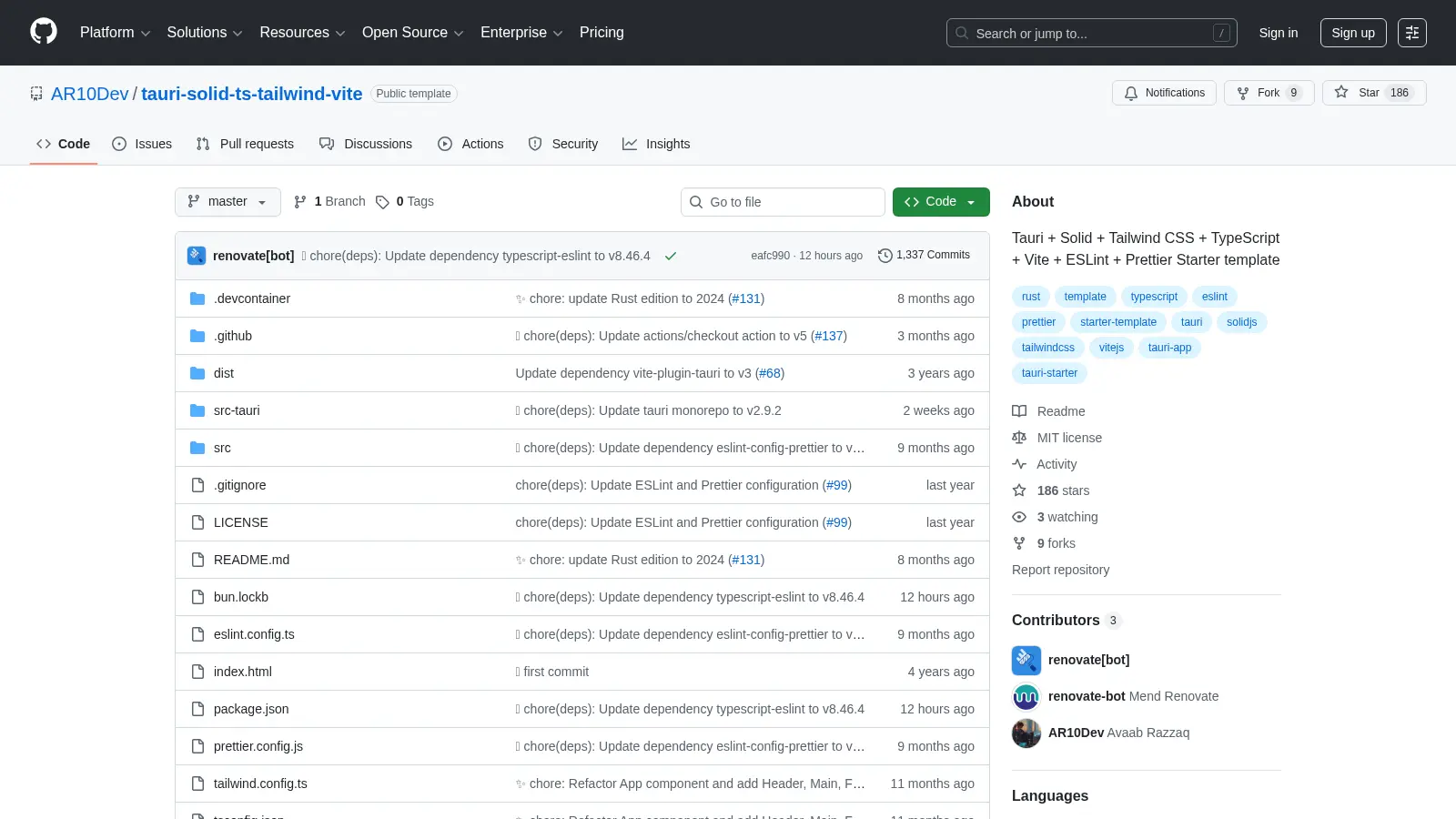Fork this repository
The height and width of the screenshot is (819, 1456).
point(1269,93)
